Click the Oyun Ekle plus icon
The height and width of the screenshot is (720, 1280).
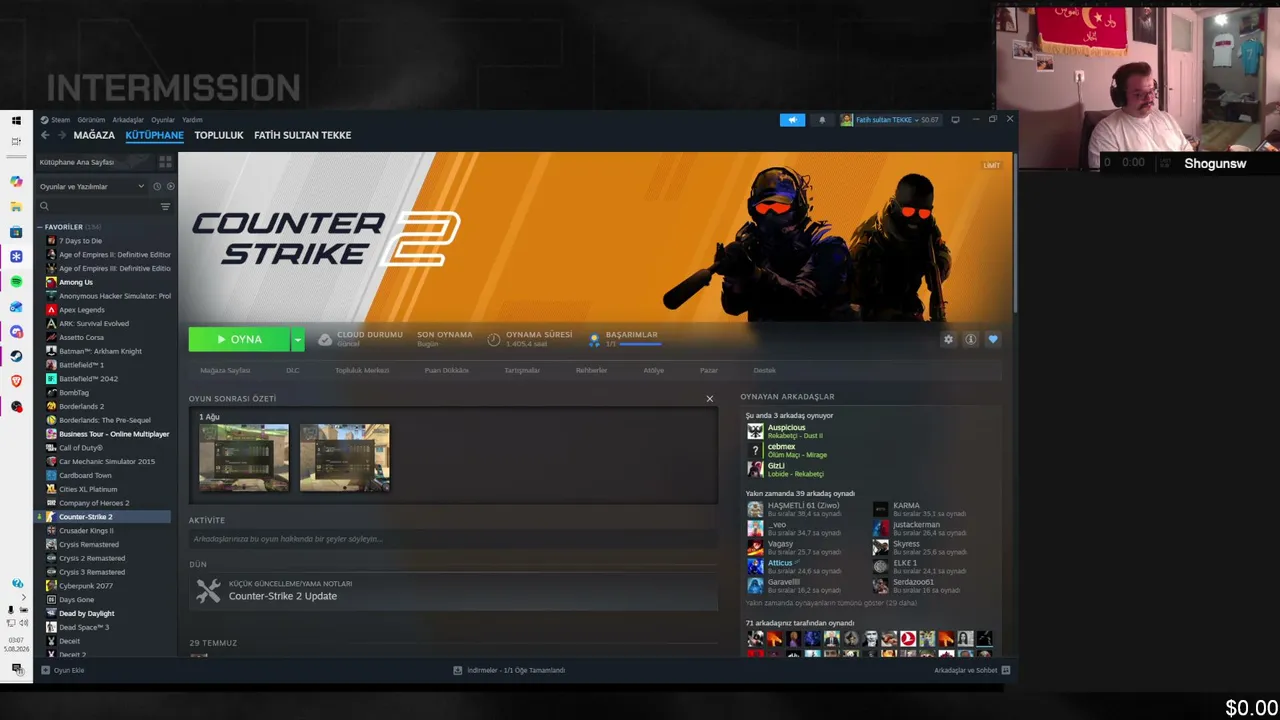point(46,670)
